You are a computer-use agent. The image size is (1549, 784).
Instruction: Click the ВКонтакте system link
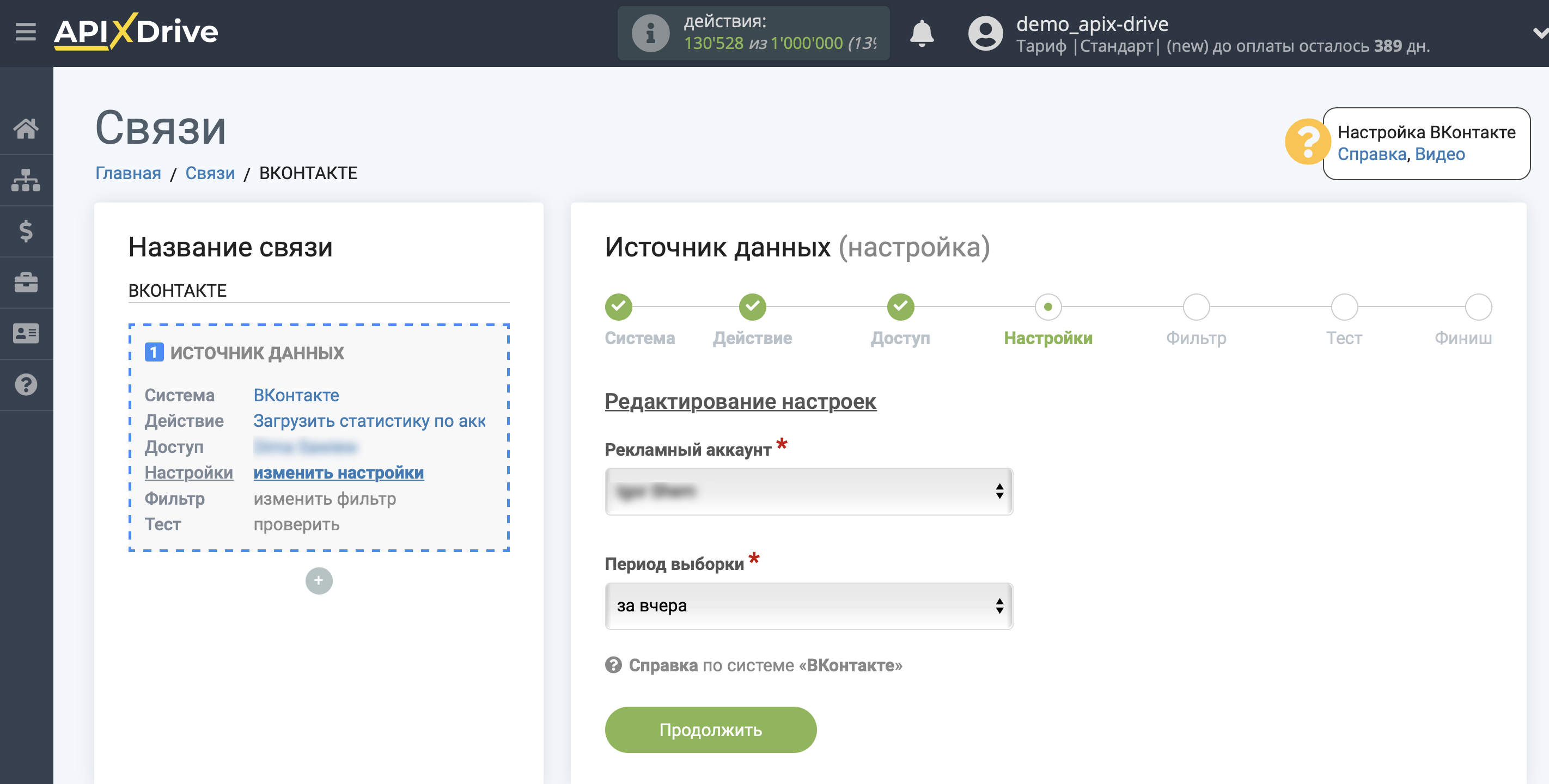(x=296, y=395)
